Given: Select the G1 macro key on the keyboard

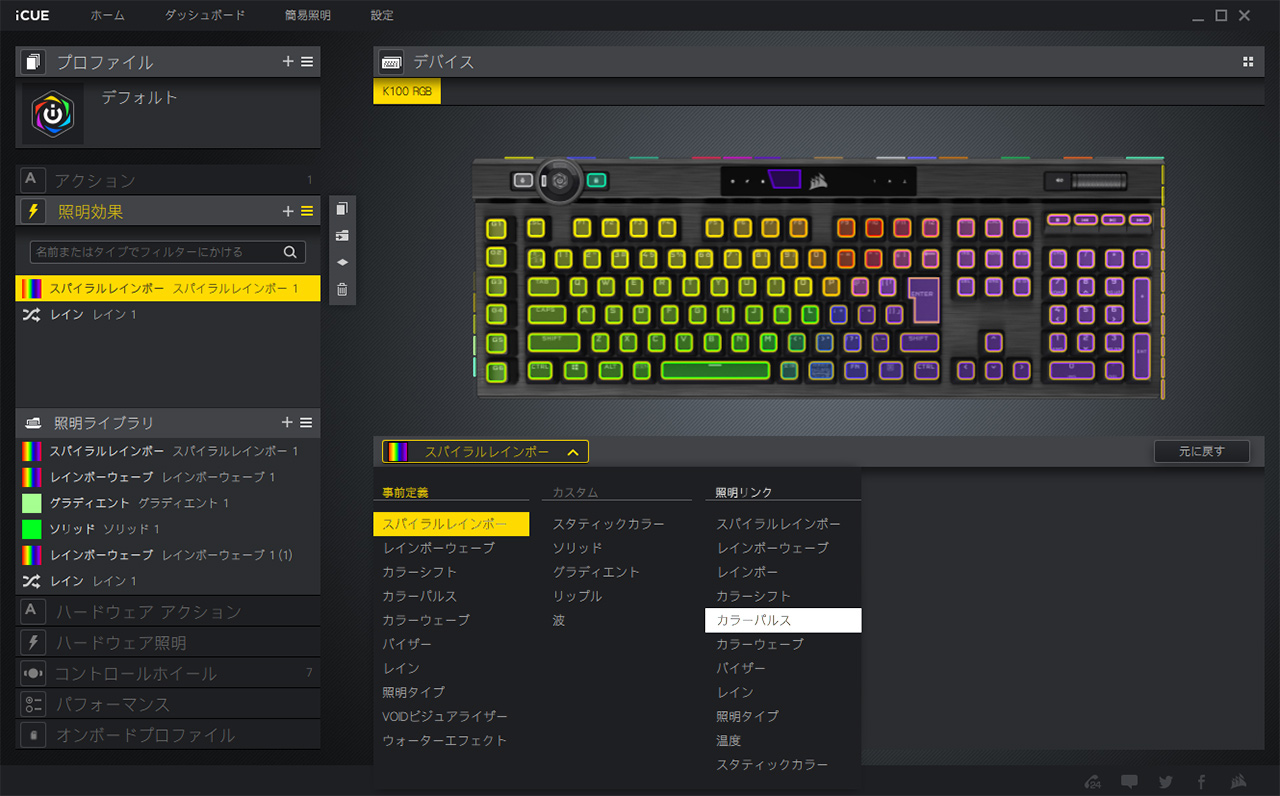Looking at the screenshot, I should 497,227.
